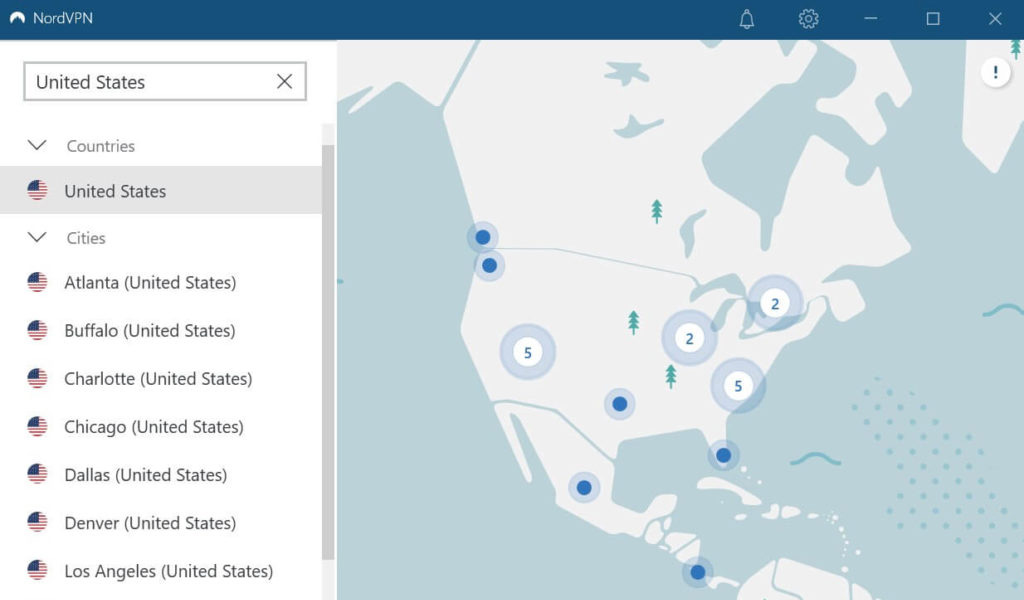Collapse the Cities section chevron
This screenshot has width=1024, height=600.
coord(37,237)
